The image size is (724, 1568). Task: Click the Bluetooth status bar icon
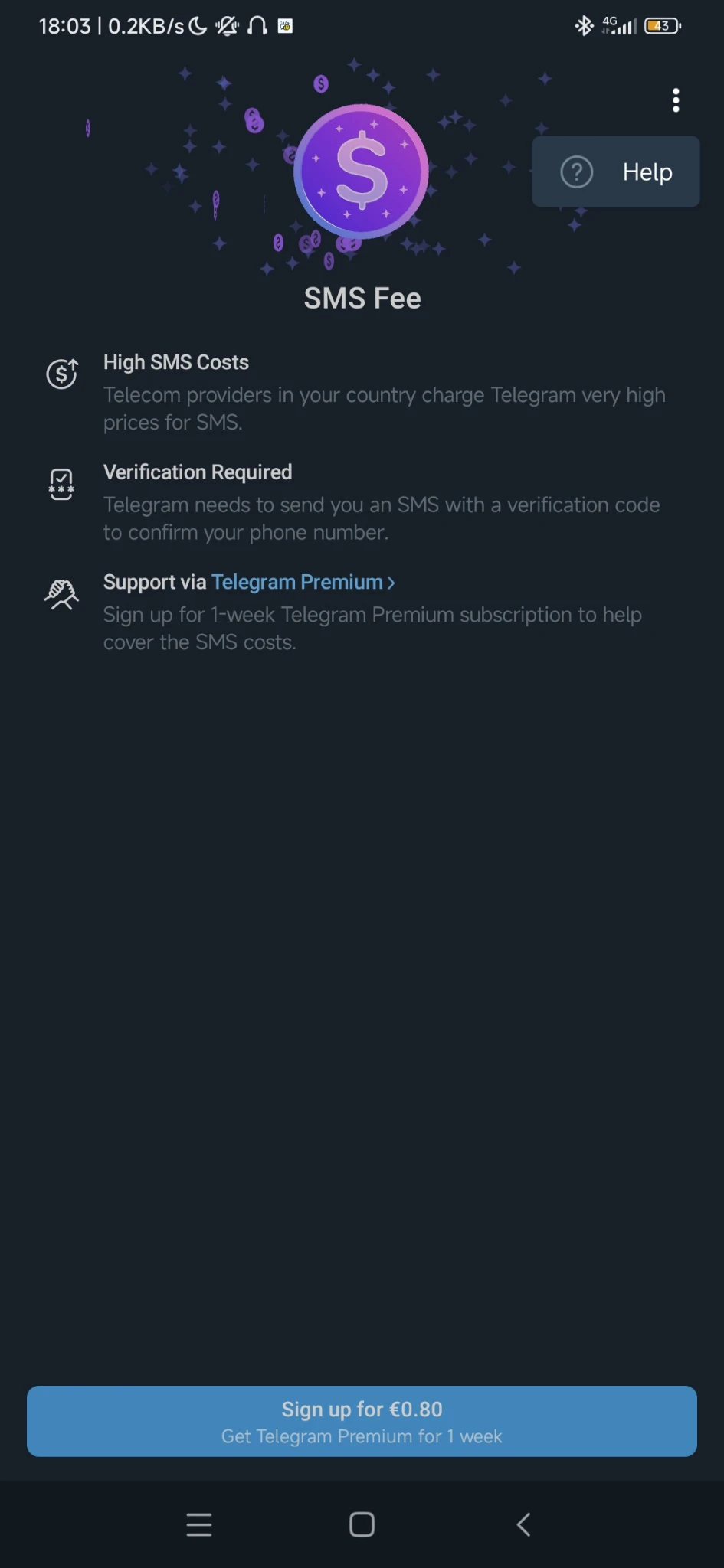coord(583,25)
